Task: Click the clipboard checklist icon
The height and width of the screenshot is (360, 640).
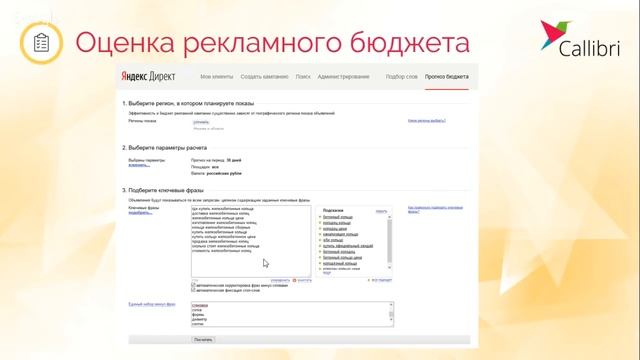Action: [x=41, y=43]
